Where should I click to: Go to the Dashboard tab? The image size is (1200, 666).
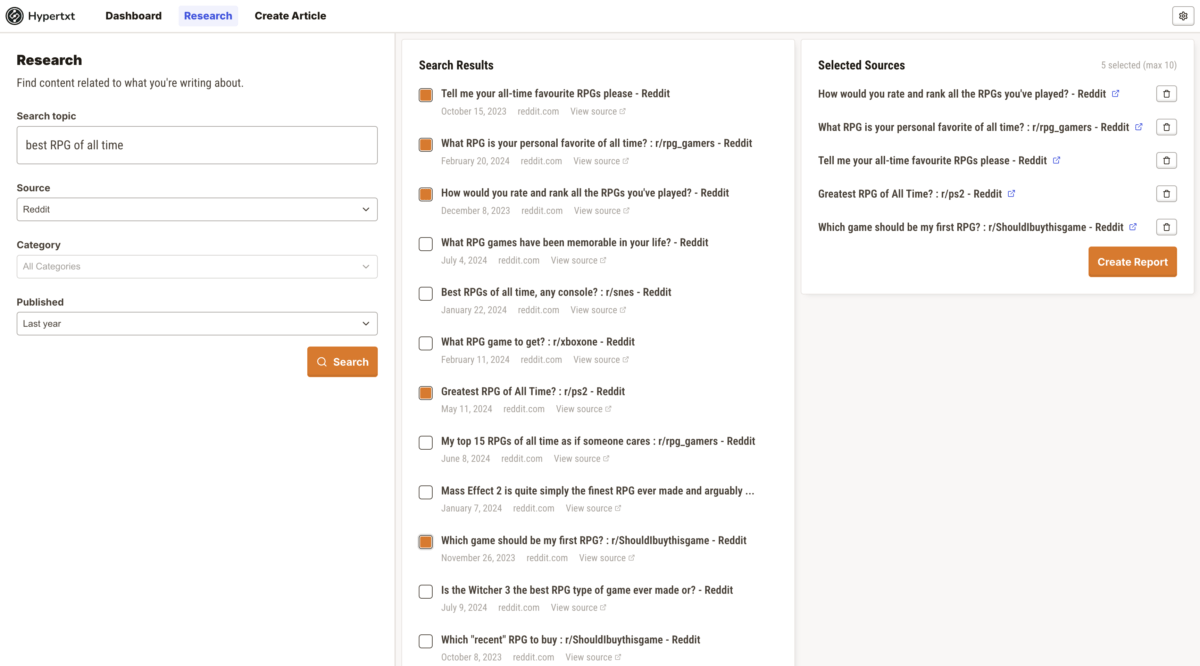coord(133,16)
